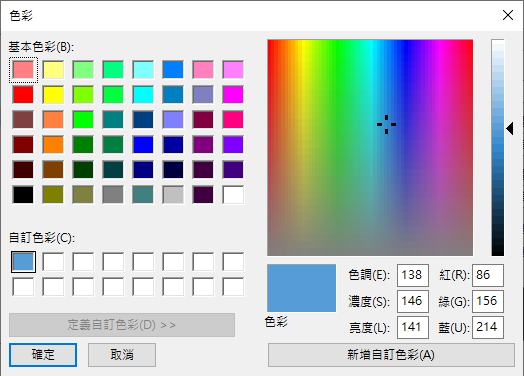This screenshot has width=524, height=376.
Task: Click the 確定 button
Action: click(43, 355)
